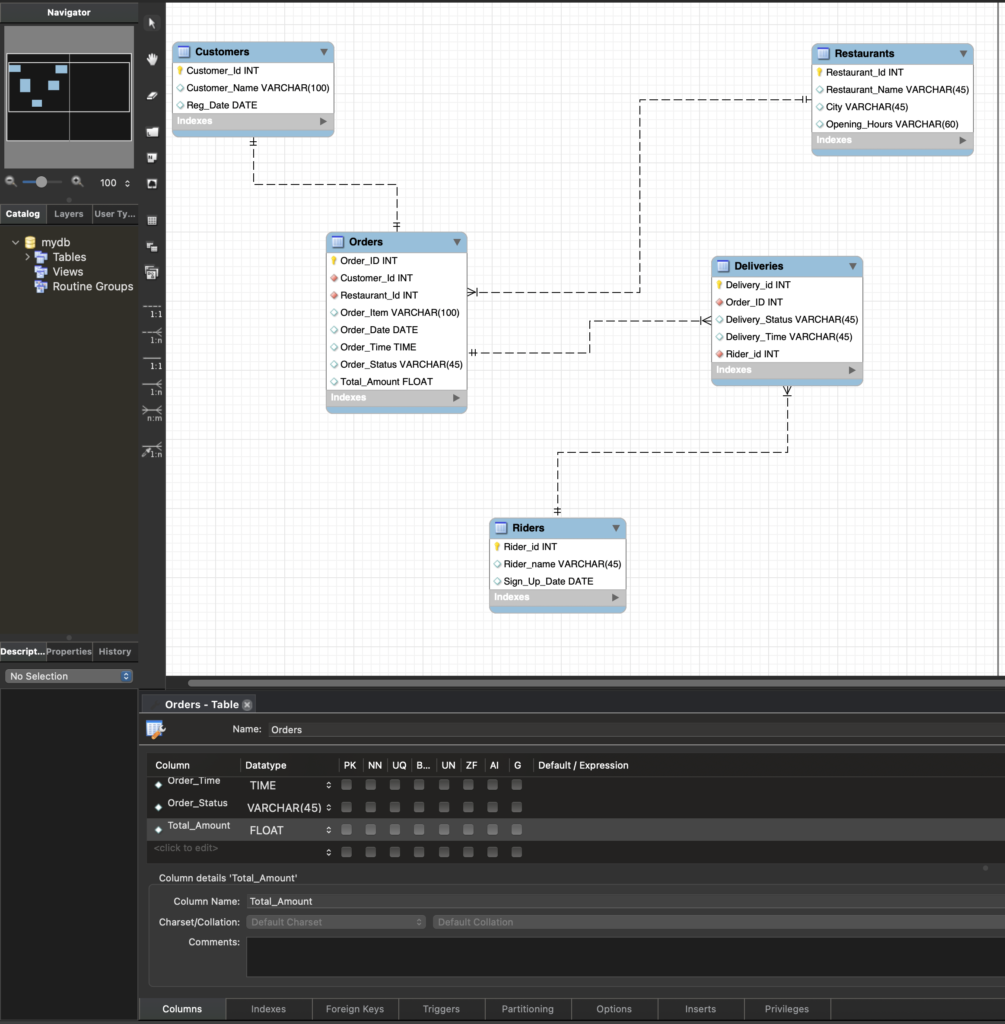Screen dimensions: 1005x1024
Task: Pick the place new table tool
Action: (x=152, y=219)
